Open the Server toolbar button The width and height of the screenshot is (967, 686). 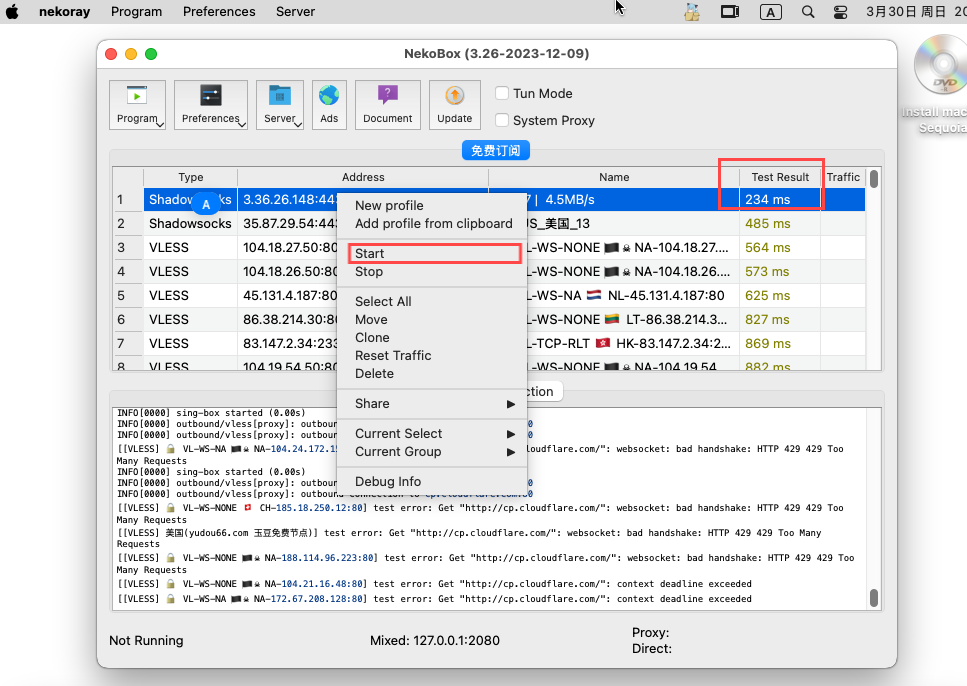[280, 104]
